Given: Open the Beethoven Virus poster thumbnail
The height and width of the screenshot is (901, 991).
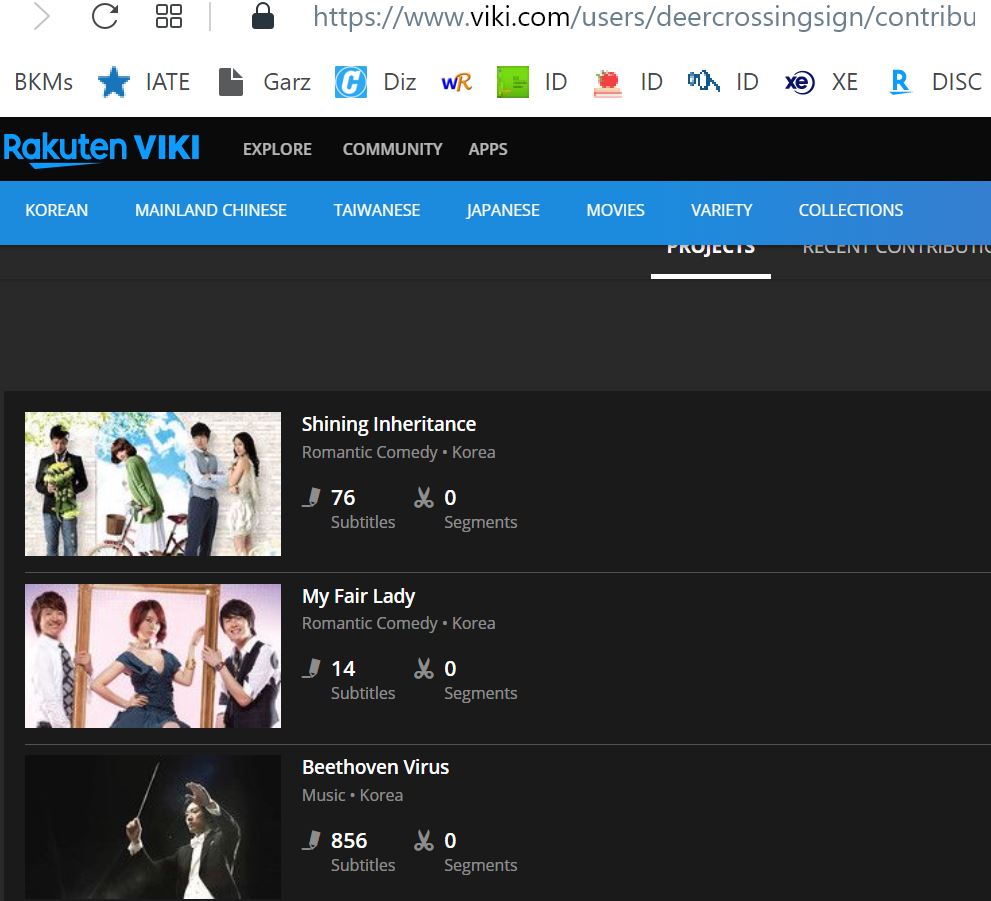Looking at the screenshot, I should [x=153, y=828].
